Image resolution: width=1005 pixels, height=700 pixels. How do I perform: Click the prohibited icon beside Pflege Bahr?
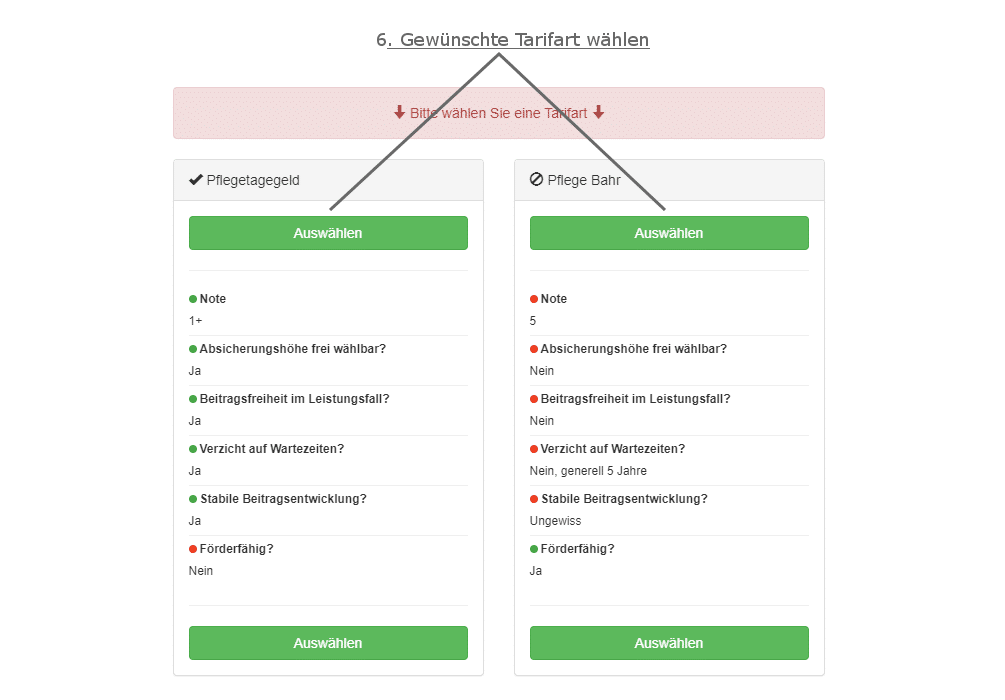536,179
